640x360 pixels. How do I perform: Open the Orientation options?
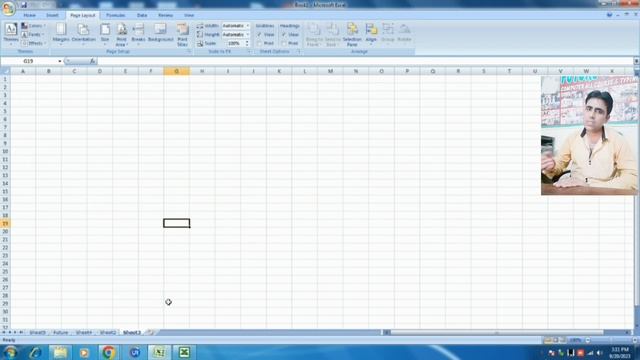pos(83,35)
